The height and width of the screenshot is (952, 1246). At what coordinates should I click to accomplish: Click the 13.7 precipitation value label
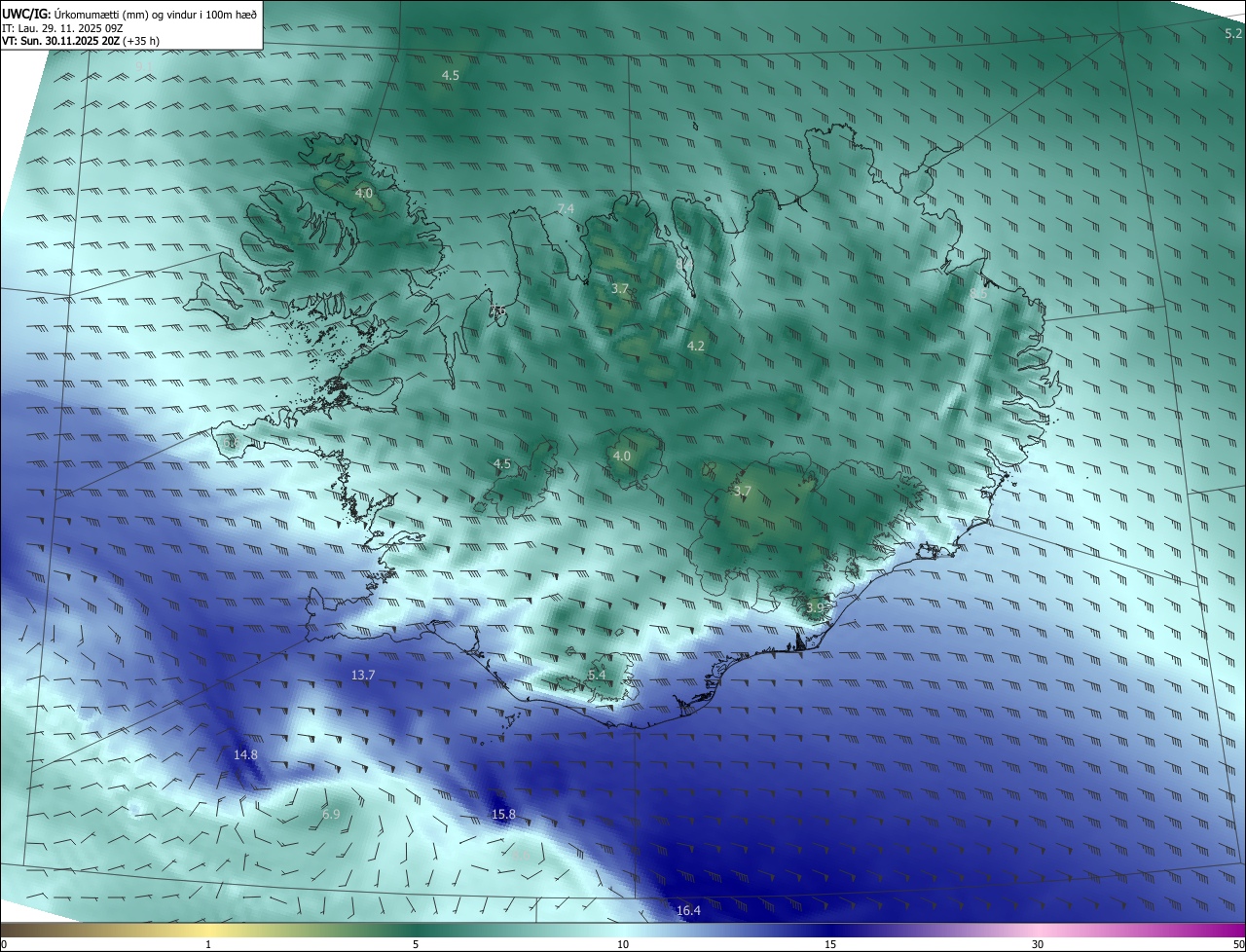[x=363, y=675]
